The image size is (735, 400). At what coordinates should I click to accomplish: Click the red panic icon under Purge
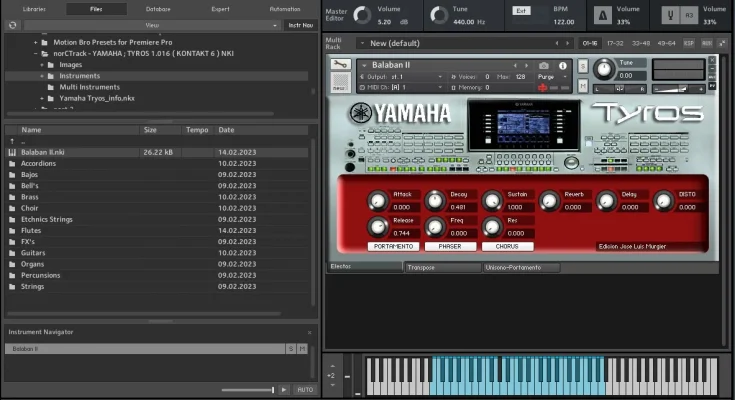543,88
